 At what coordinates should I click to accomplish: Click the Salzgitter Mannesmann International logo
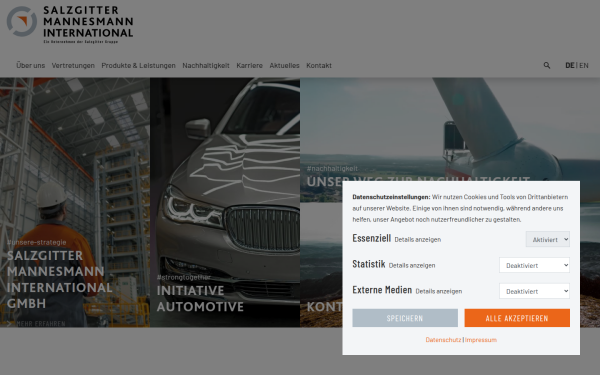70,24
